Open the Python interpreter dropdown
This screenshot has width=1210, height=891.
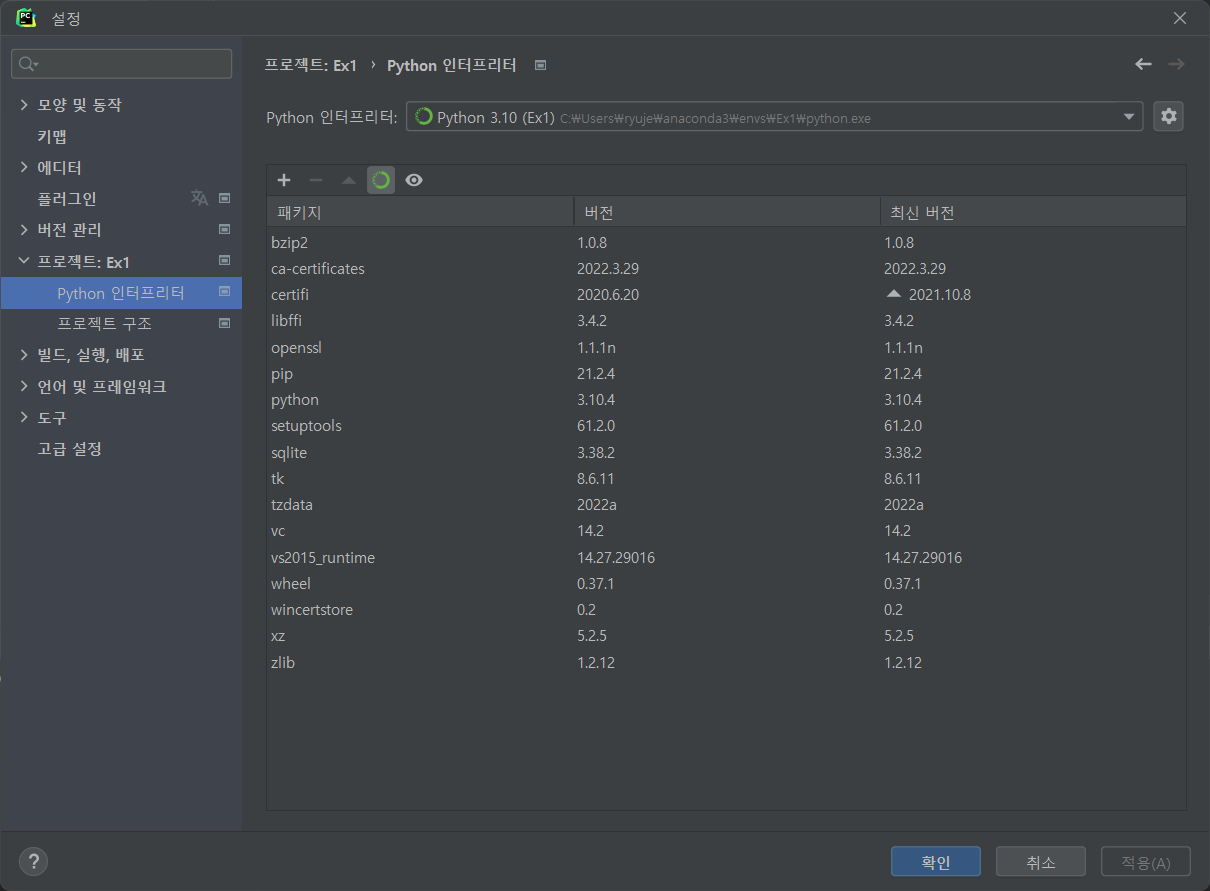coord(1130,116)
